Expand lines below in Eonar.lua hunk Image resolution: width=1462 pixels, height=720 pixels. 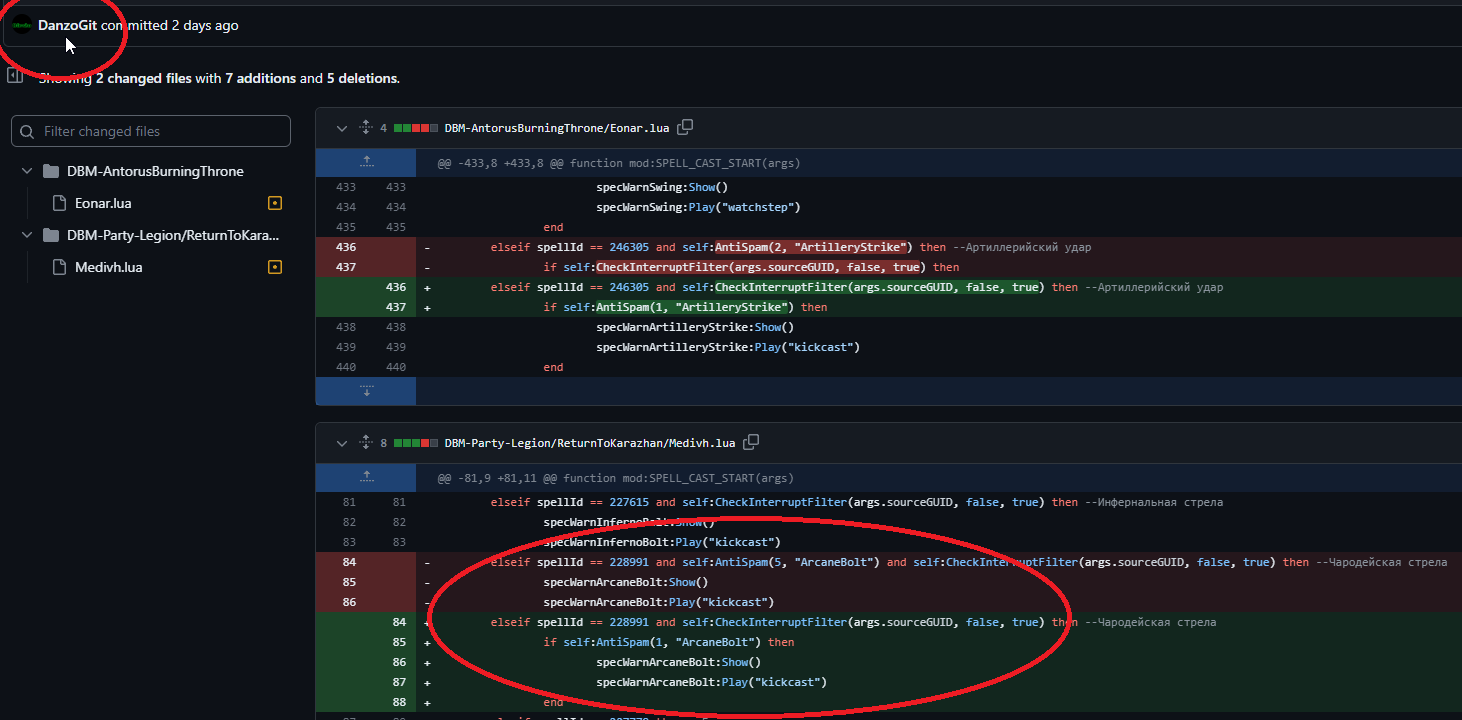(366, 391)
